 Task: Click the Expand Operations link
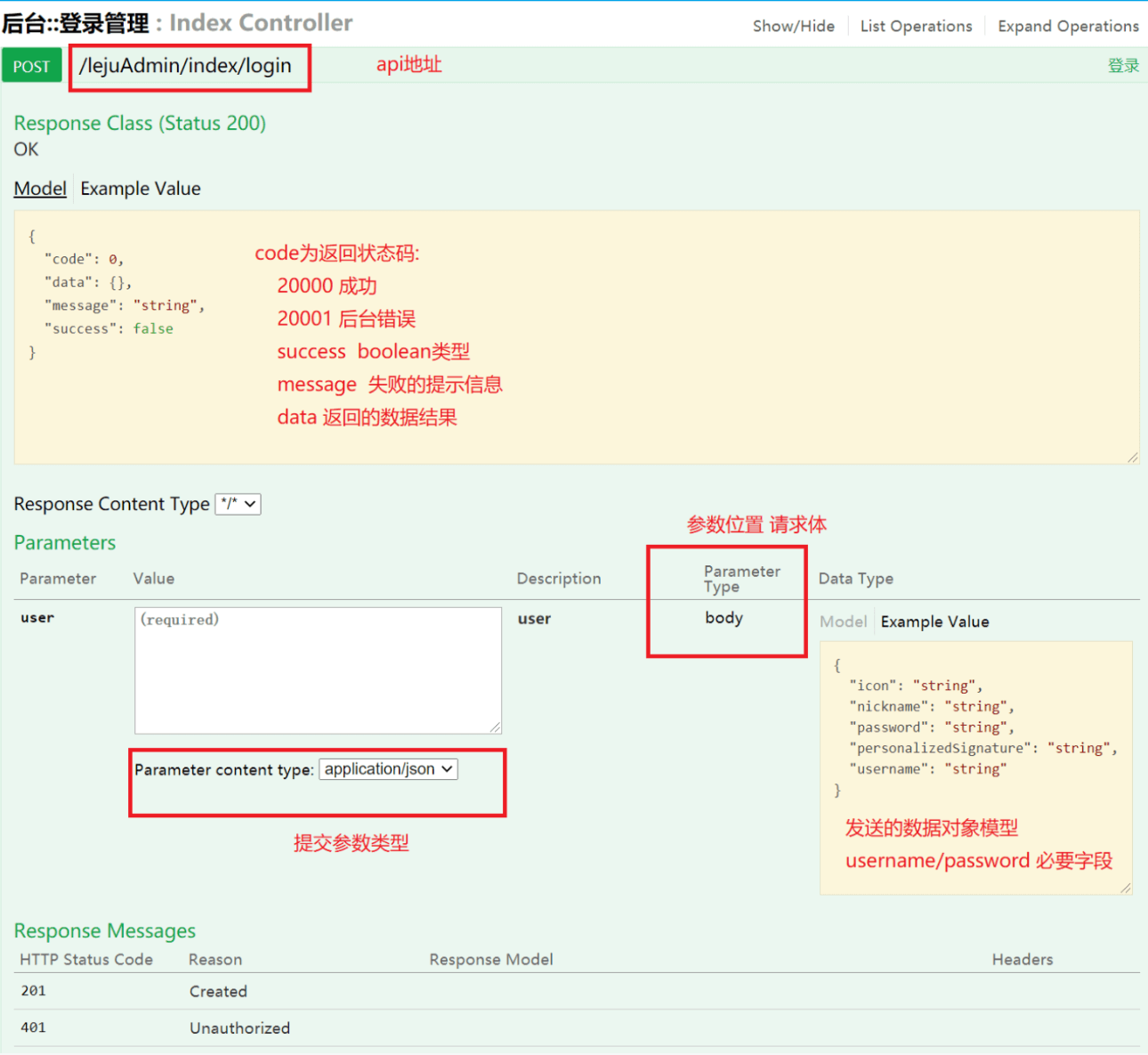point(1067,26)
